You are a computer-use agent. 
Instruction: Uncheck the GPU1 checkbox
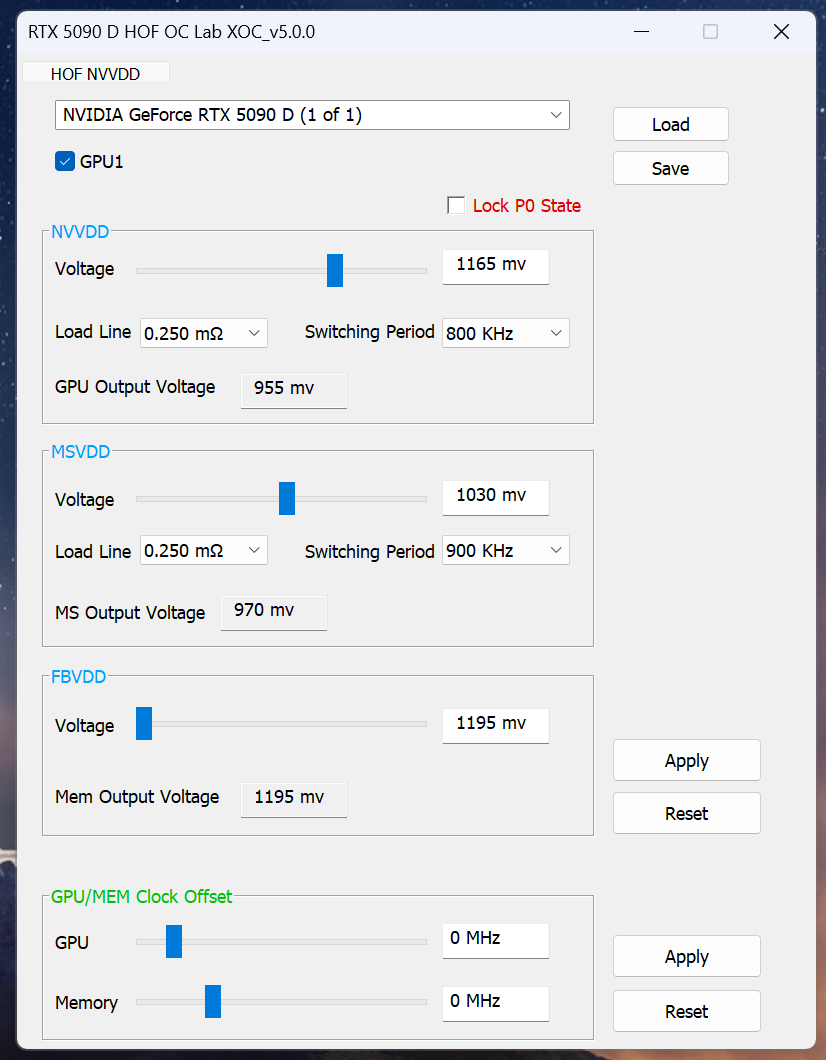click(x=65, y=161)
